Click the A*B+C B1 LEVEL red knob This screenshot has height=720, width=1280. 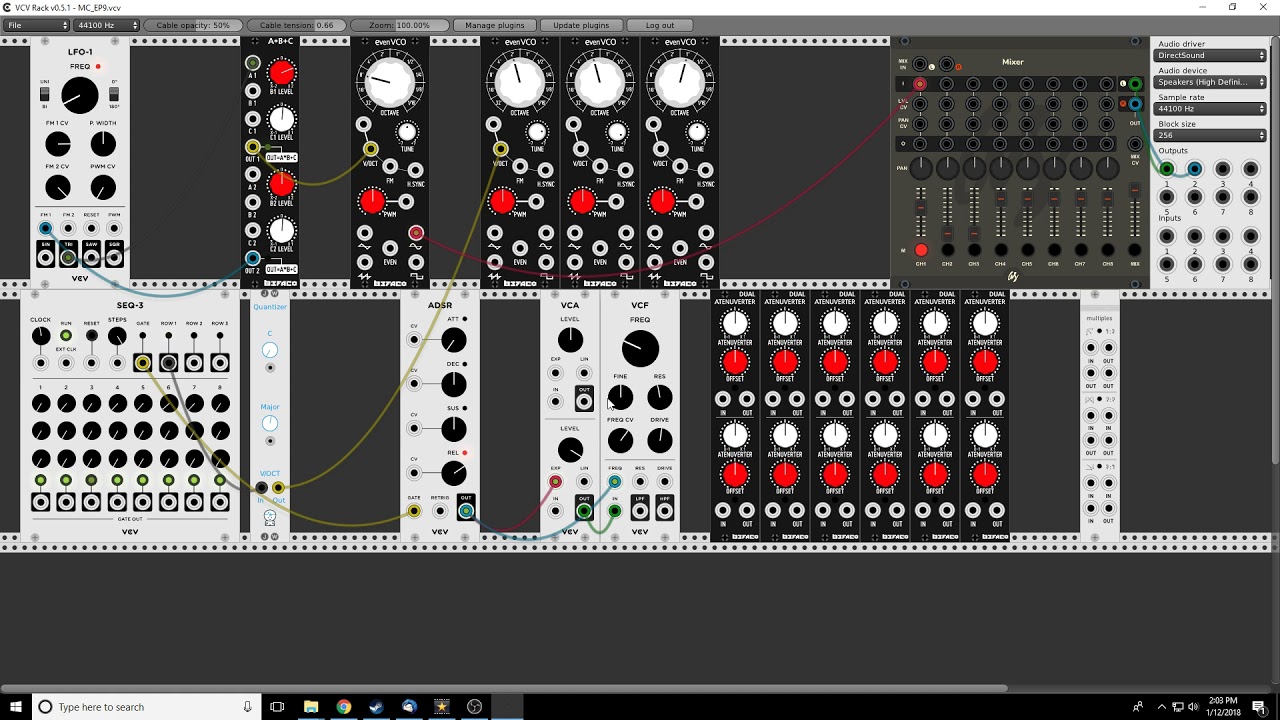[282, 72]
